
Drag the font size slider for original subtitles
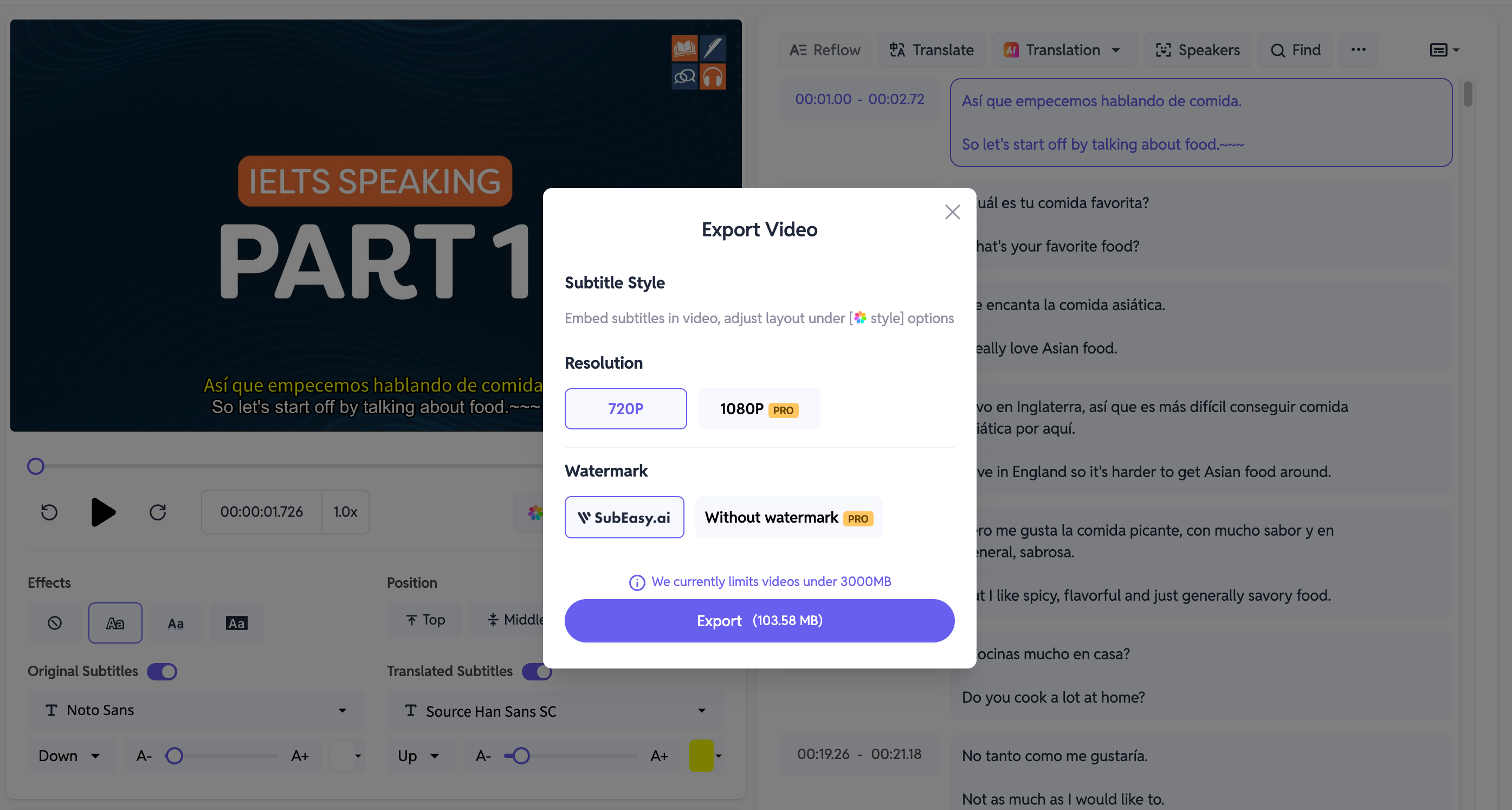point(175,756)
